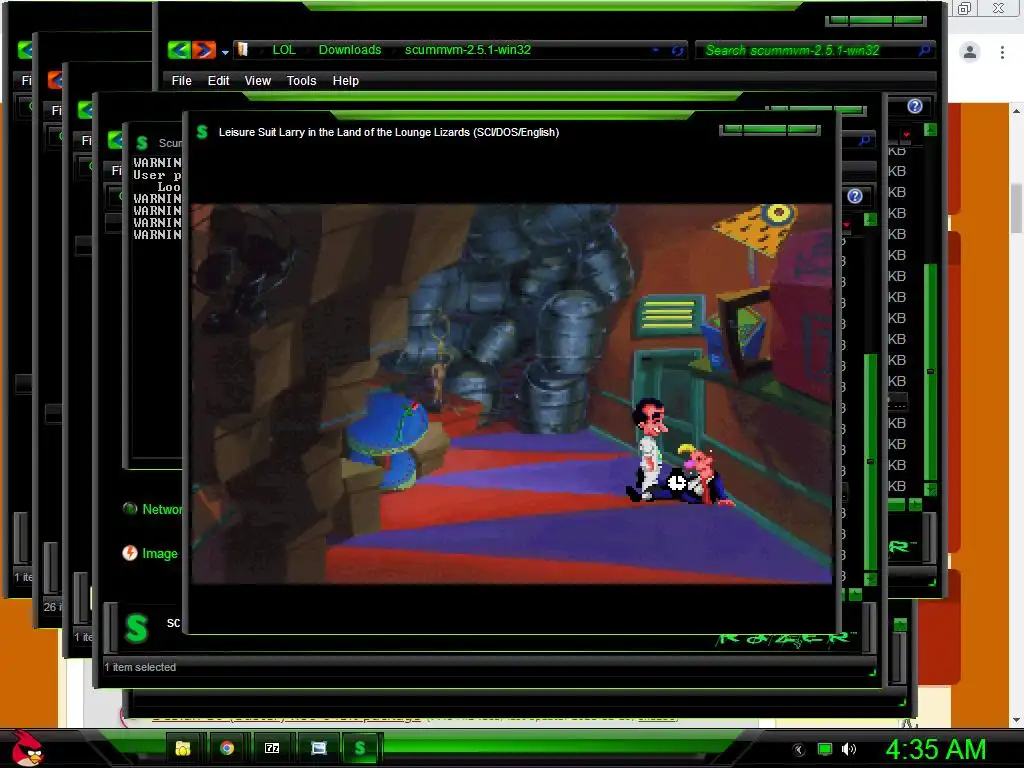
Task: Click the Chrome page scrollbar thumb
Action: (1017, 208)
